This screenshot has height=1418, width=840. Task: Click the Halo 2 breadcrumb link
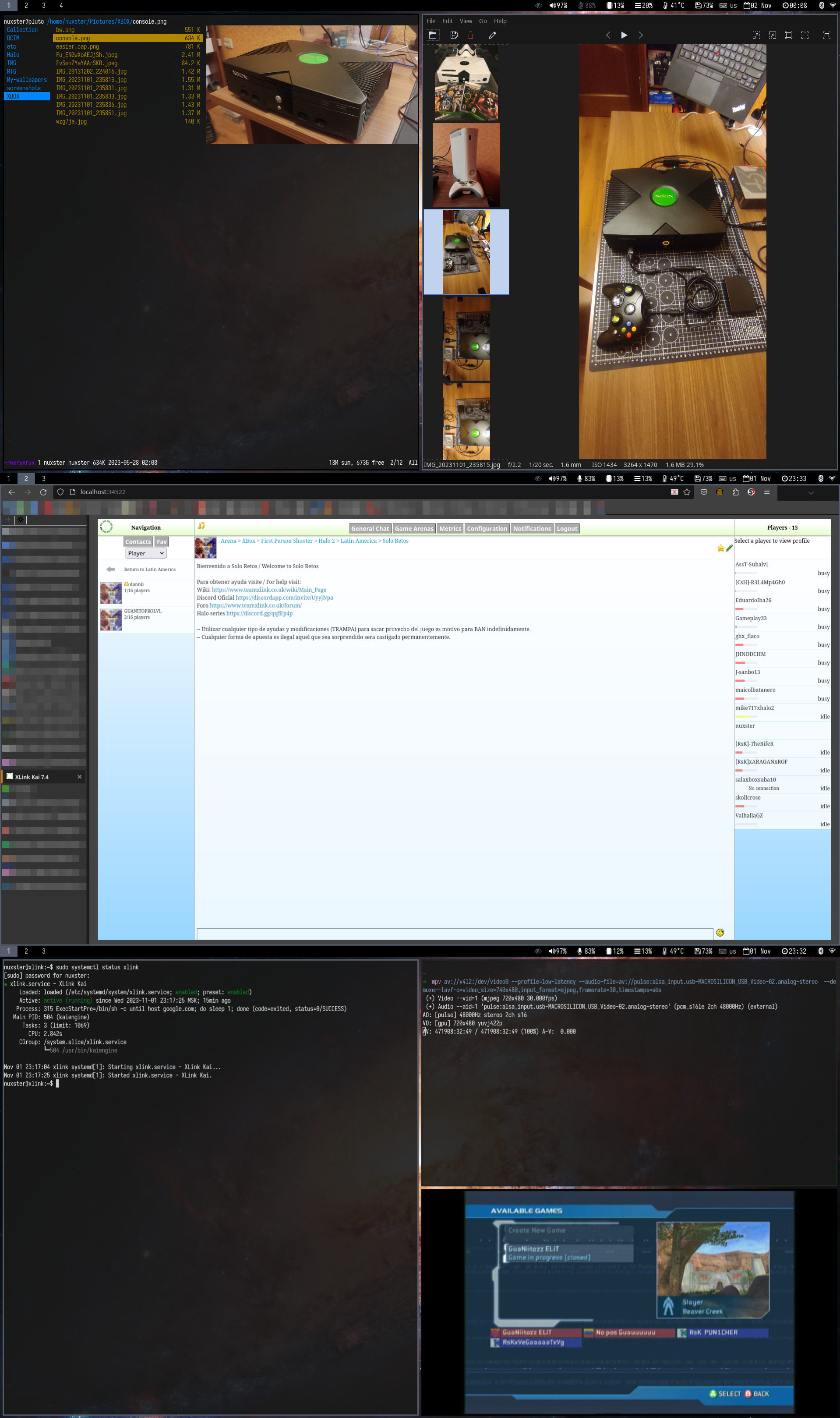tap(327, 541)
